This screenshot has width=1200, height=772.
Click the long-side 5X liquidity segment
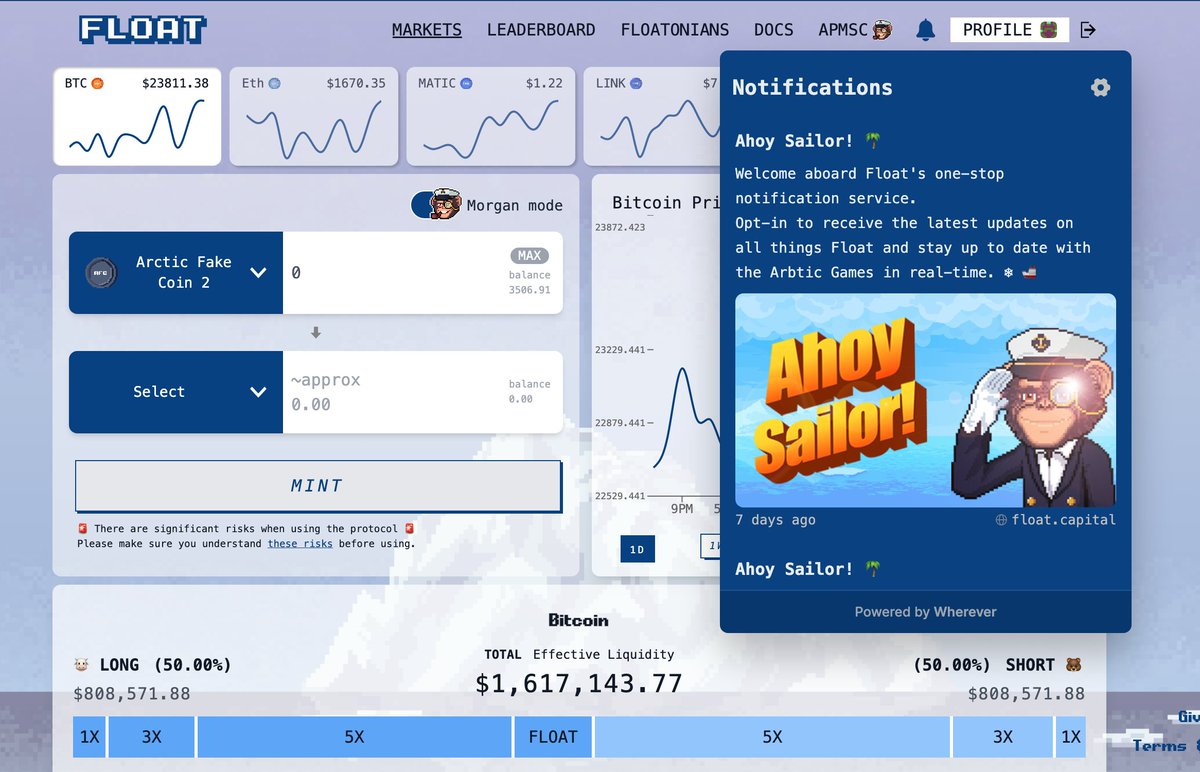pyautogui.click(x=354, y=737)
